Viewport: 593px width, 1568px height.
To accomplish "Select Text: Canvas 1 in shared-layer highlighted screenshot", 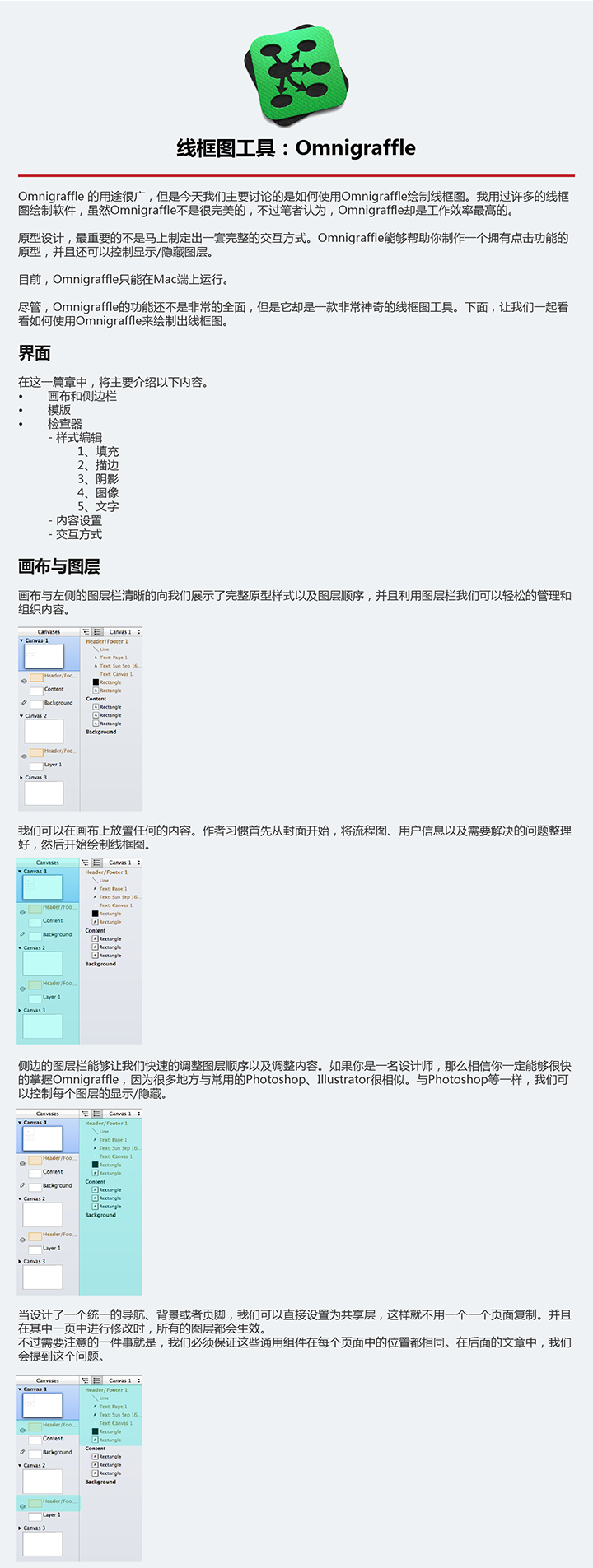I will [x=115, y=1423].
